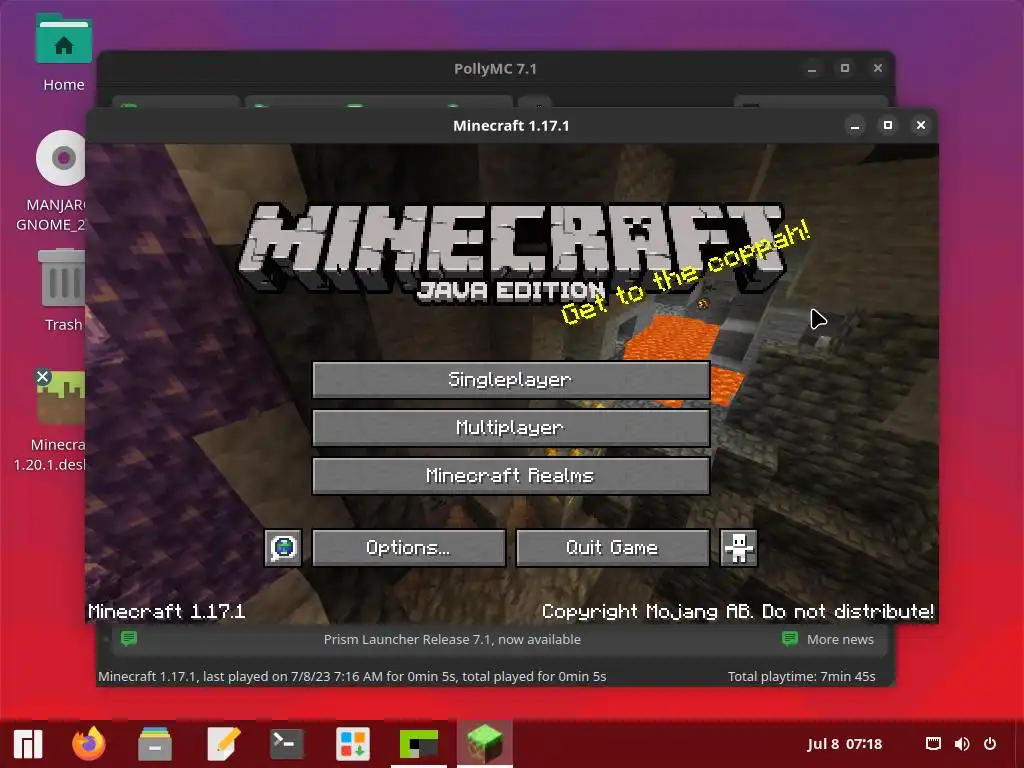Click the clock showing Jul 8 07:18
This screenshot has height=768, width=1024.
click(x=844, y=744)
